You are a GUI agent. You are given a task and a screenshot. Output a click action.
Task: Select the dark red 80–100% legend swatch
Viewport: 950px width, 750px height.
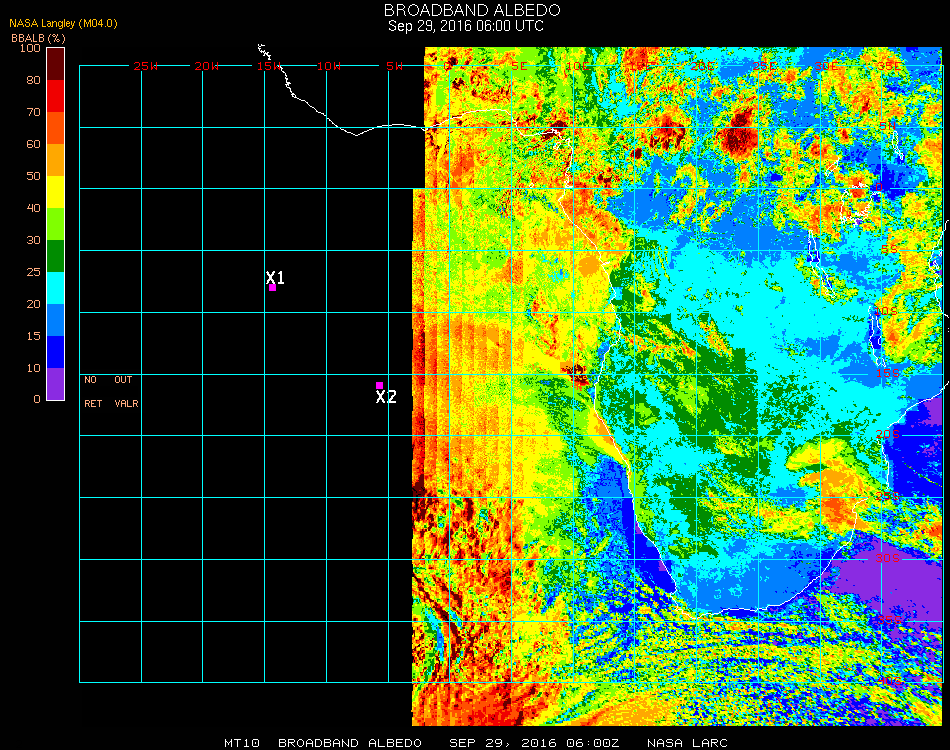[55, 63]
